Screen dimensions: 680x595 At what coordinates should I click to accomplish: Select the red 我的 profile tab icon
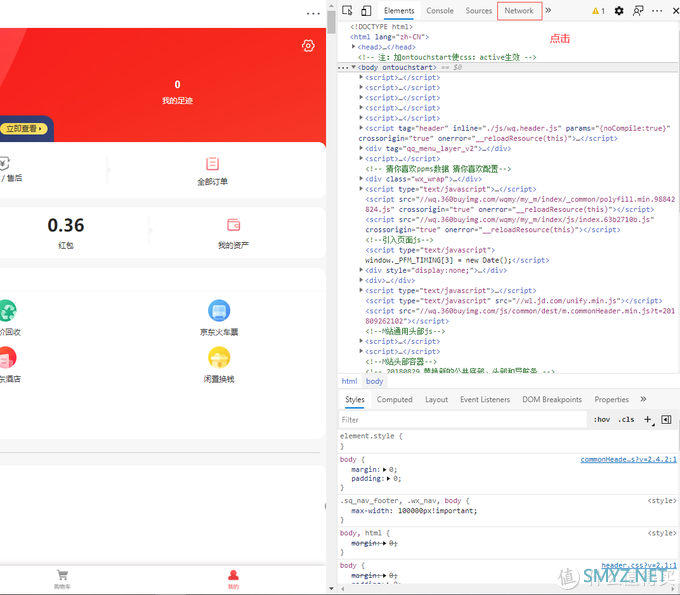233,575
